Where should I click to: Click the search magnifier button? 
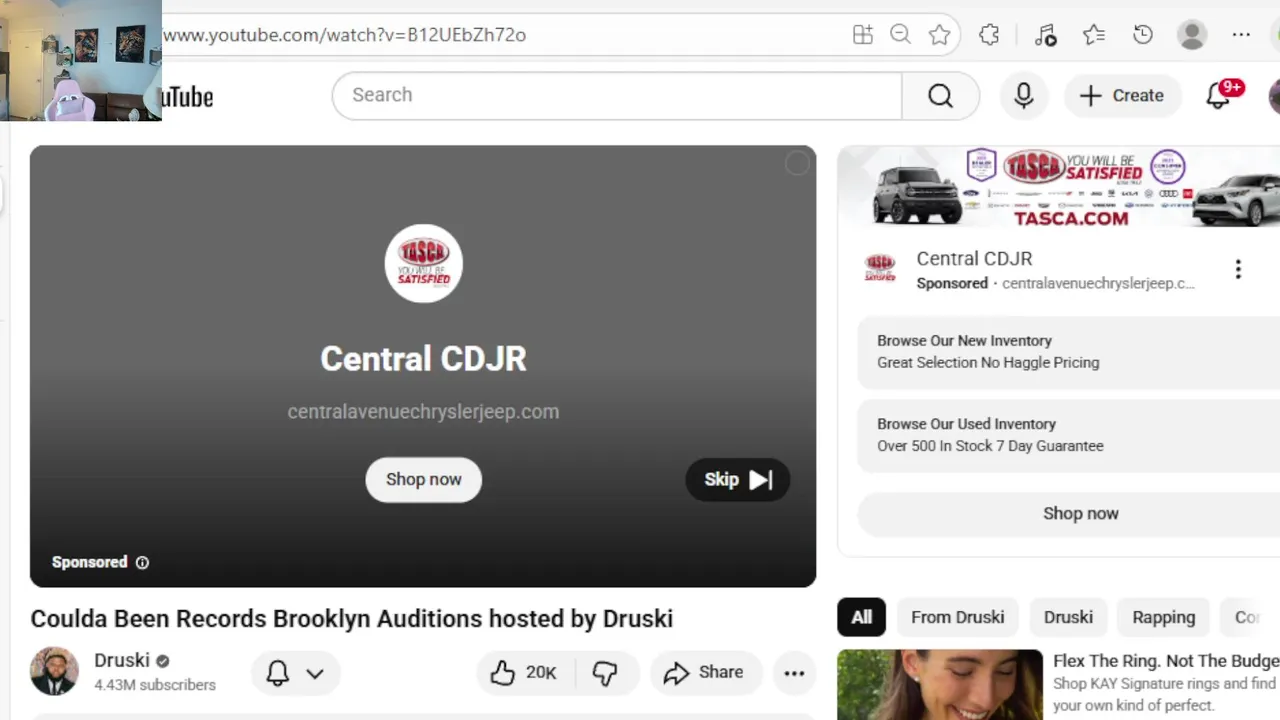[x=940, y=95]
